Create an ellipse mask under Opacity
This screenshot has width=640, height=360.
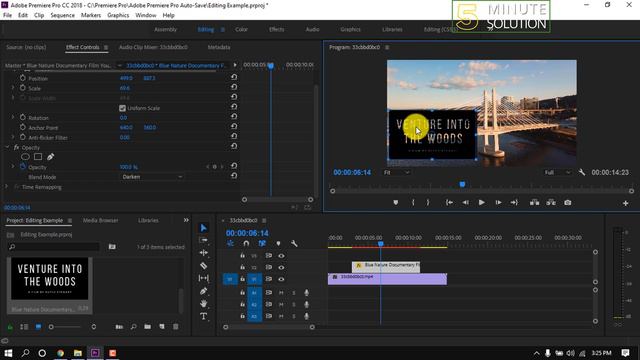(x=25, y=157)
